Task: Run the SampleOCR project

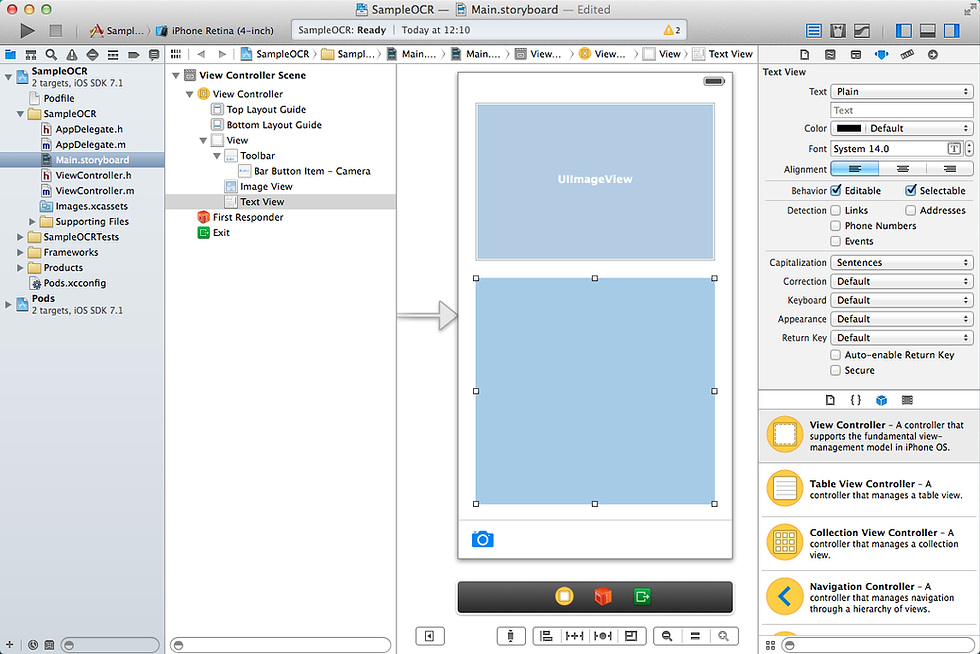Action: click(x=27, y=30)
